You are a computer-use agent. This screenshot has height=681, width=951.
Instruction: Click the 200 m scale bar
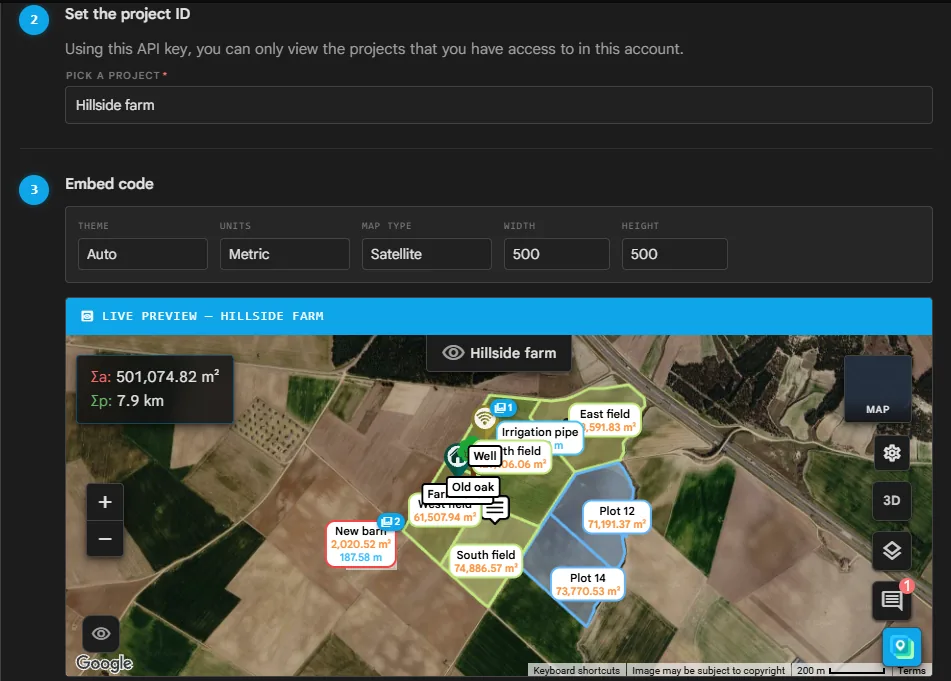pos(841,671)
